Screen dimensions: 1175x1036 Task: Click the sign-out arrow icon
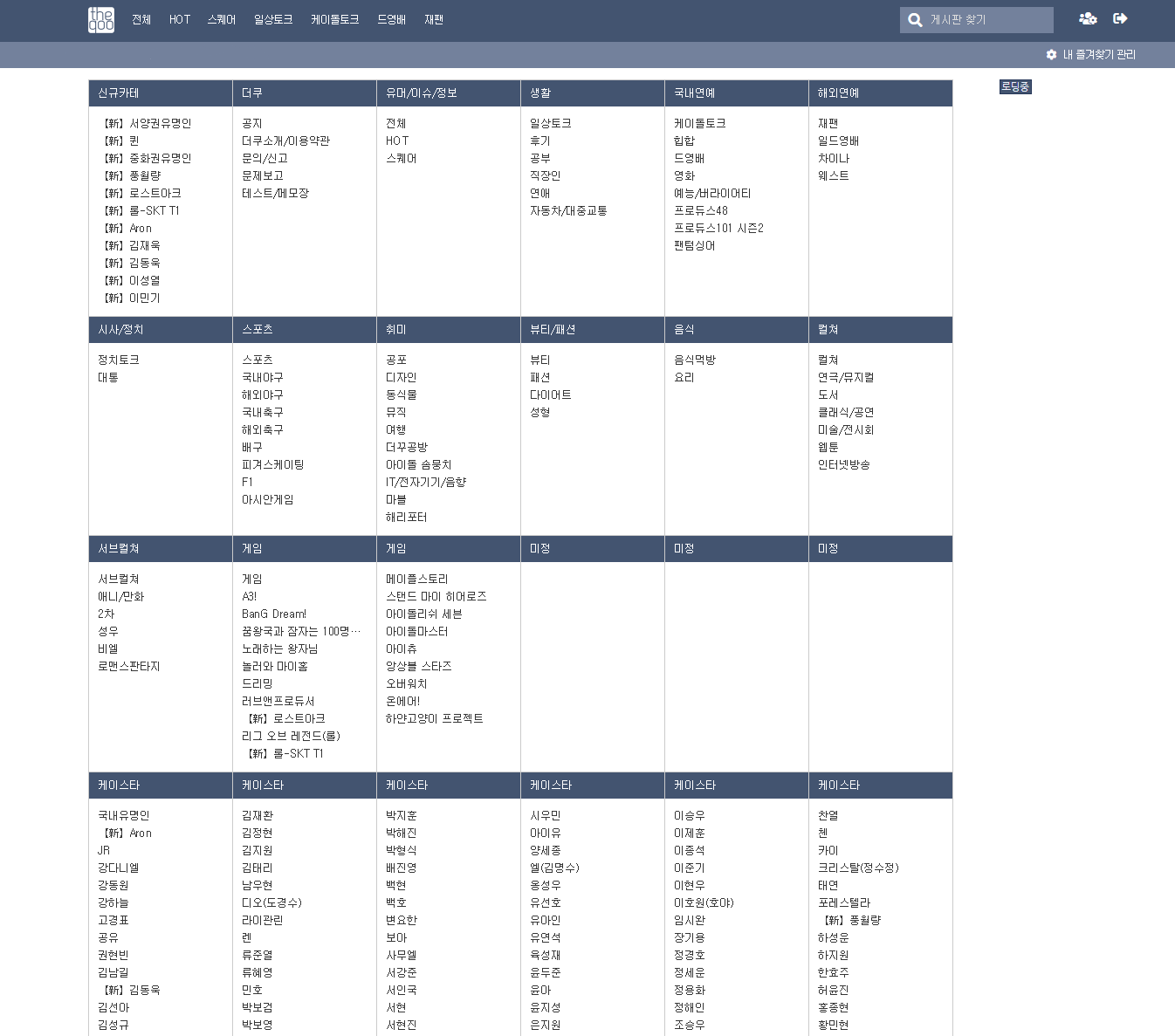point(1121,18)
